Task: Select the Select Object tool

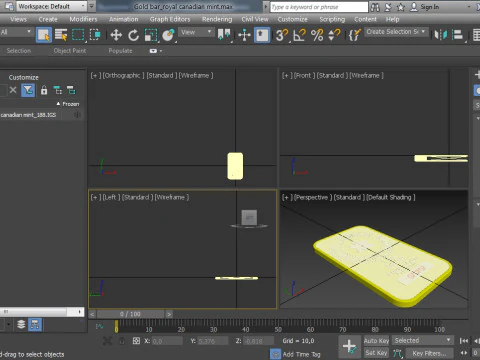Action: click(44, 35)
